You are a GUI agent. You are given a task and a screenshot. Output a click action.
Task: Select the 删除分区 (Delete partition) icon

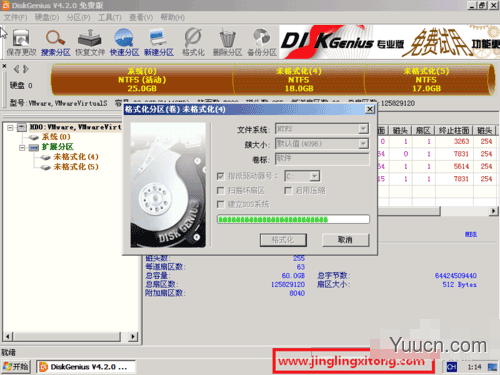click(227, 42)
